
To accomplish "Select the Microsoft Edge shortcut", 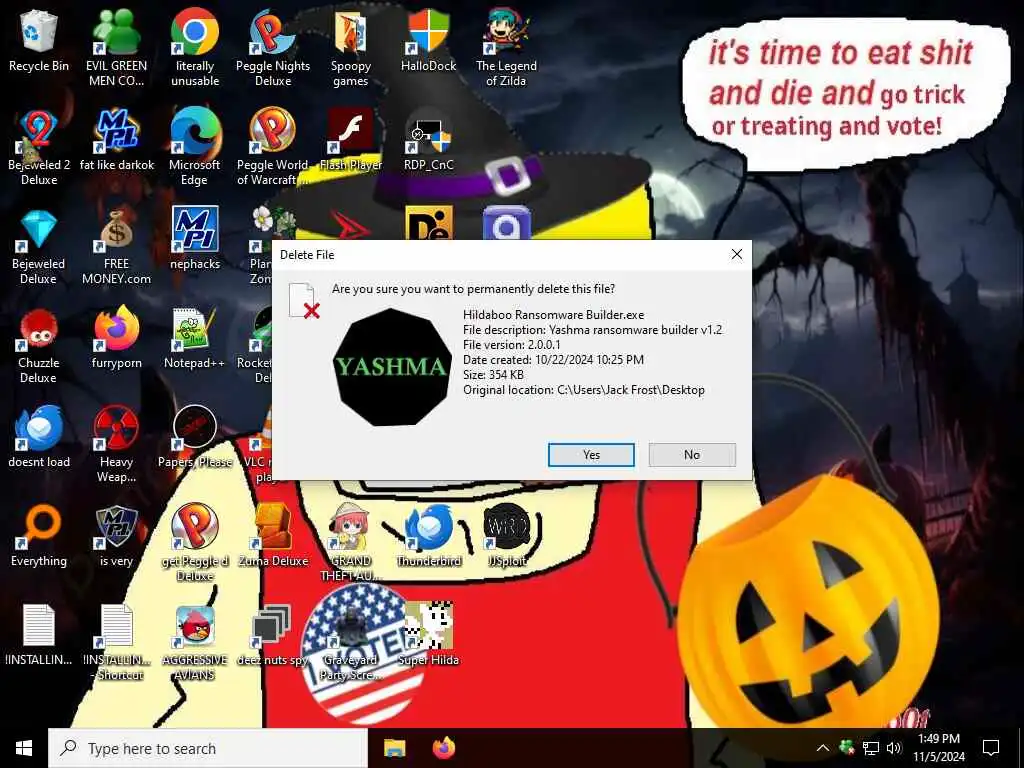I will [x=195, y=148].
